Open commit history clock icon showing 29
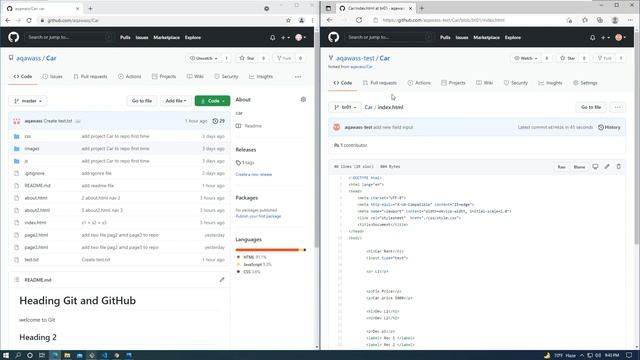Viewport: 640px width, 360px height. click(x=219, y=121)
